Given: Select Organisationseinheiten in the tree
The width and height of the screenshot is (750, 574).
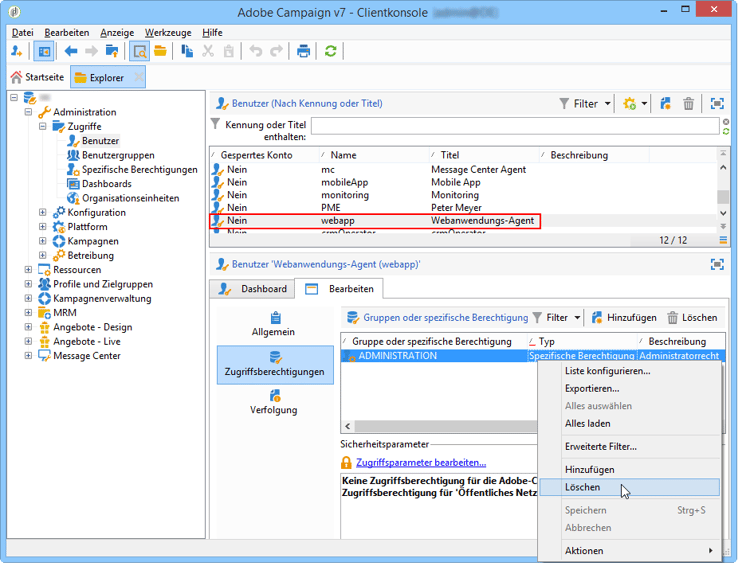Looking at the screenshot, I should [x=131, y=198].
